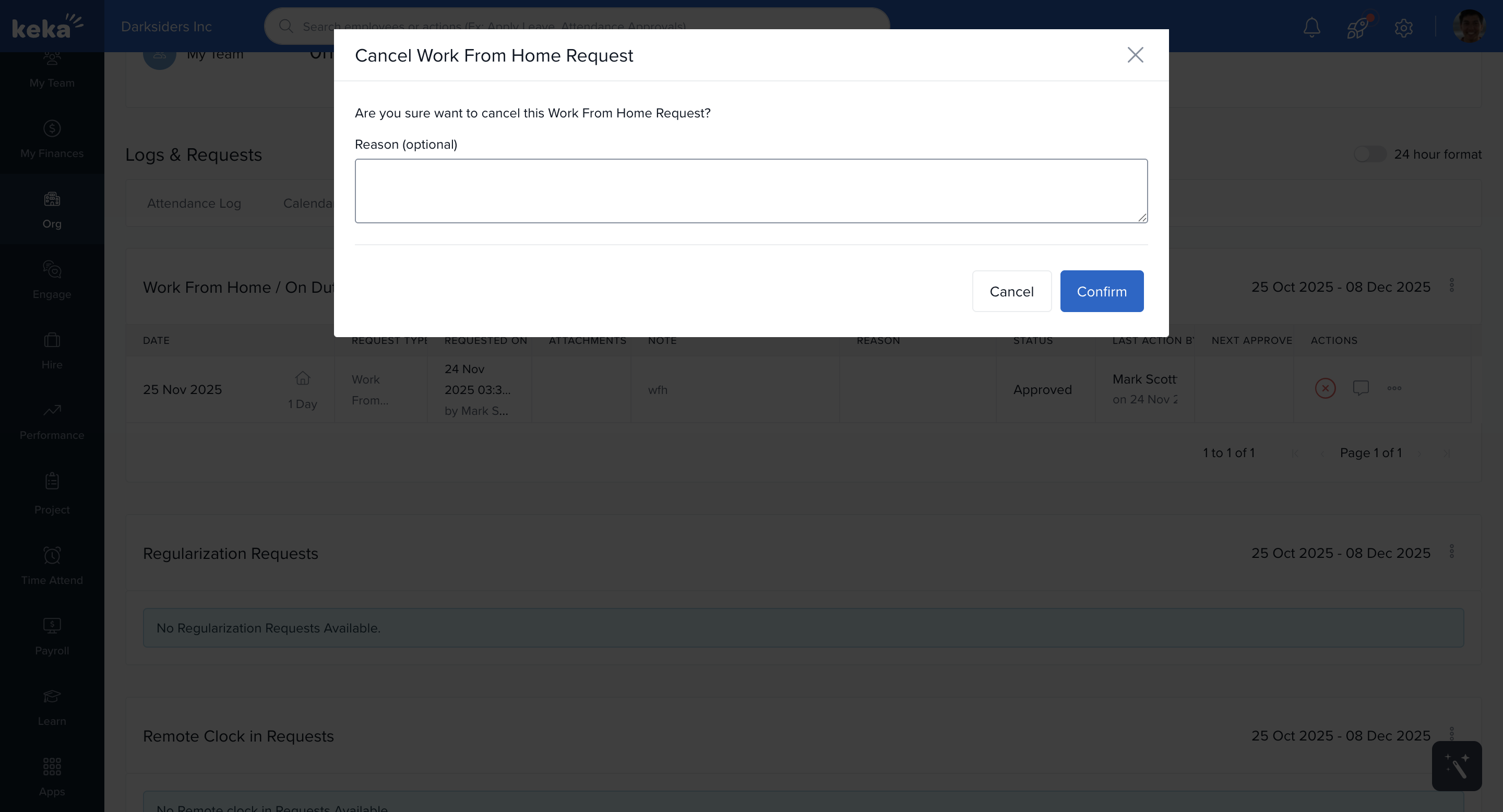Open Work From Home section options menu
This screenshot has width=1503, height=812.
click(x=1452, y=285)
